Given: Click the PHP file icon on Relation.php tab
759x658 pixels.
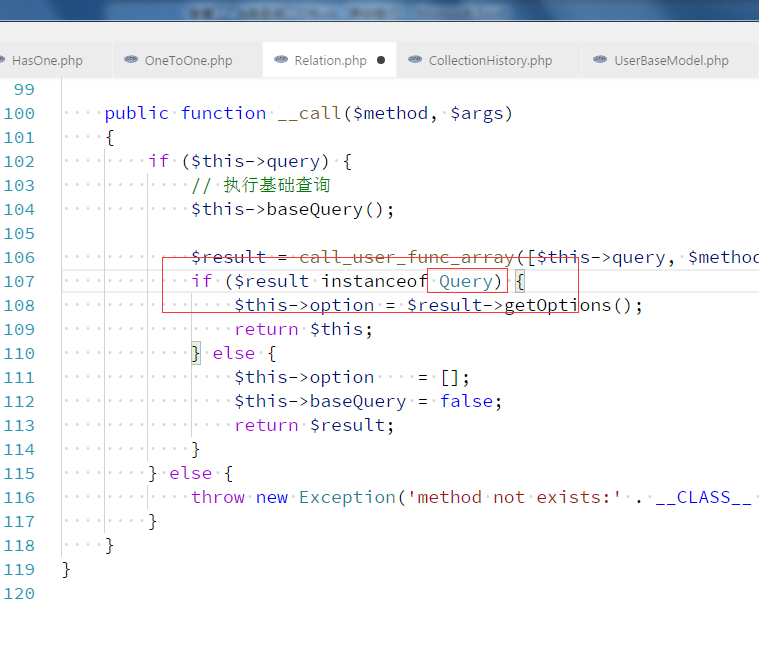Looking at the screenshot, I should click(281, 60).
